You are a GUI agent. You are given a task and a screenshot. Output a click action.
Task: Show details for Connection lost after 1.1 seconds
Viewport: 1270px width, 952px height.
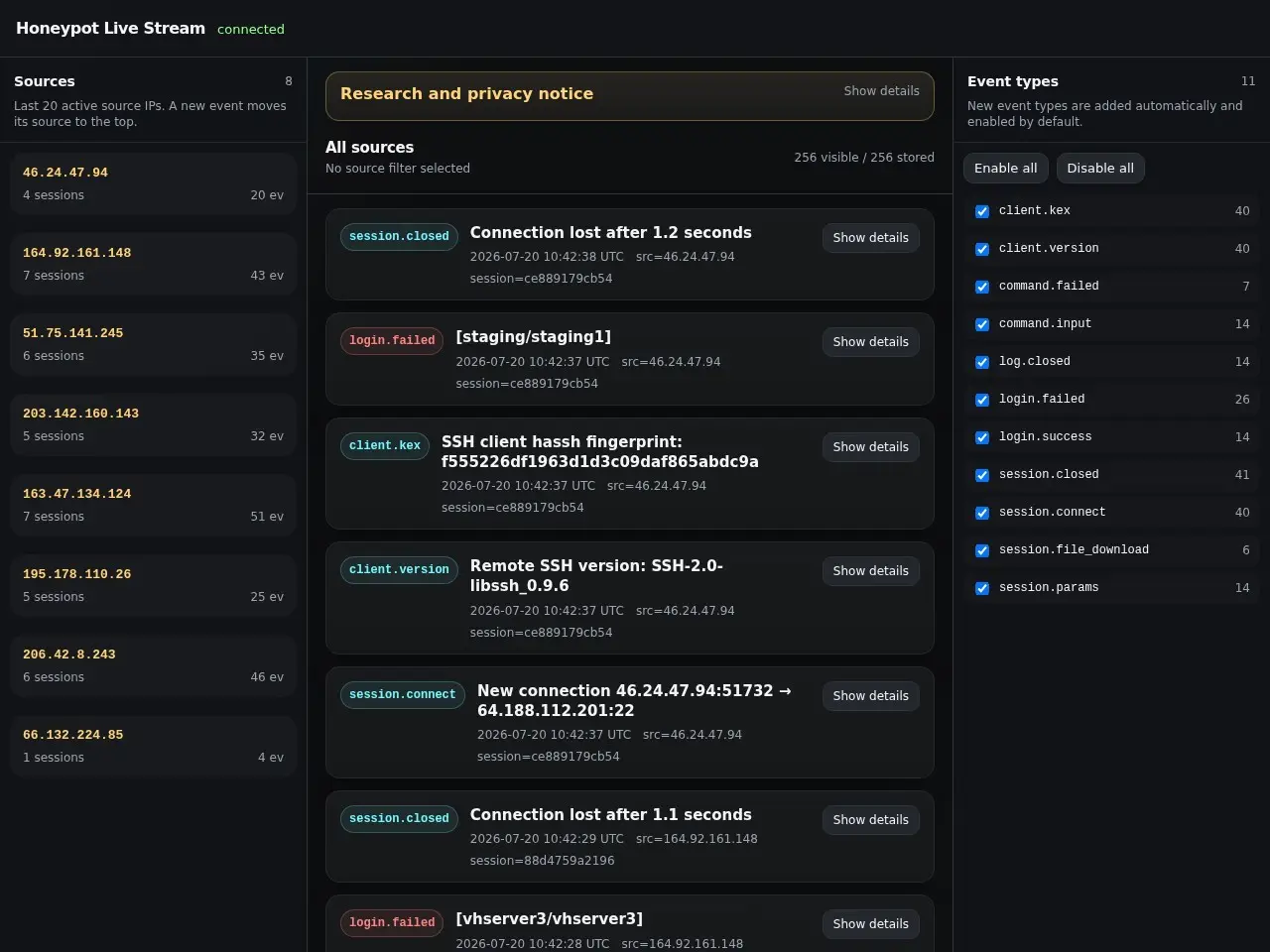[870, 820]
